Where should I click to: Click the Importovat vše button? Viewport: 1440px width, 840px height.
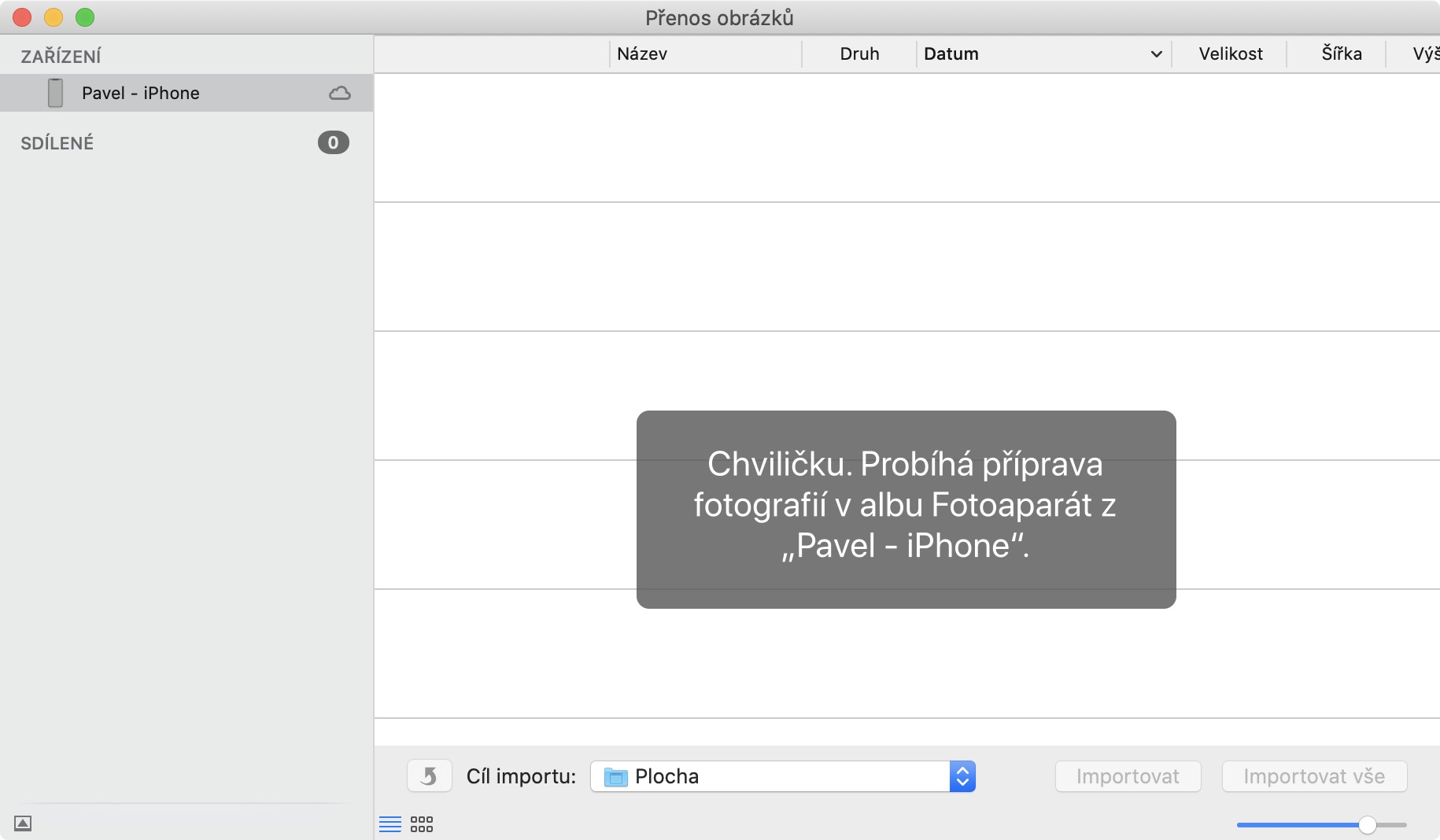point(1314,776)
